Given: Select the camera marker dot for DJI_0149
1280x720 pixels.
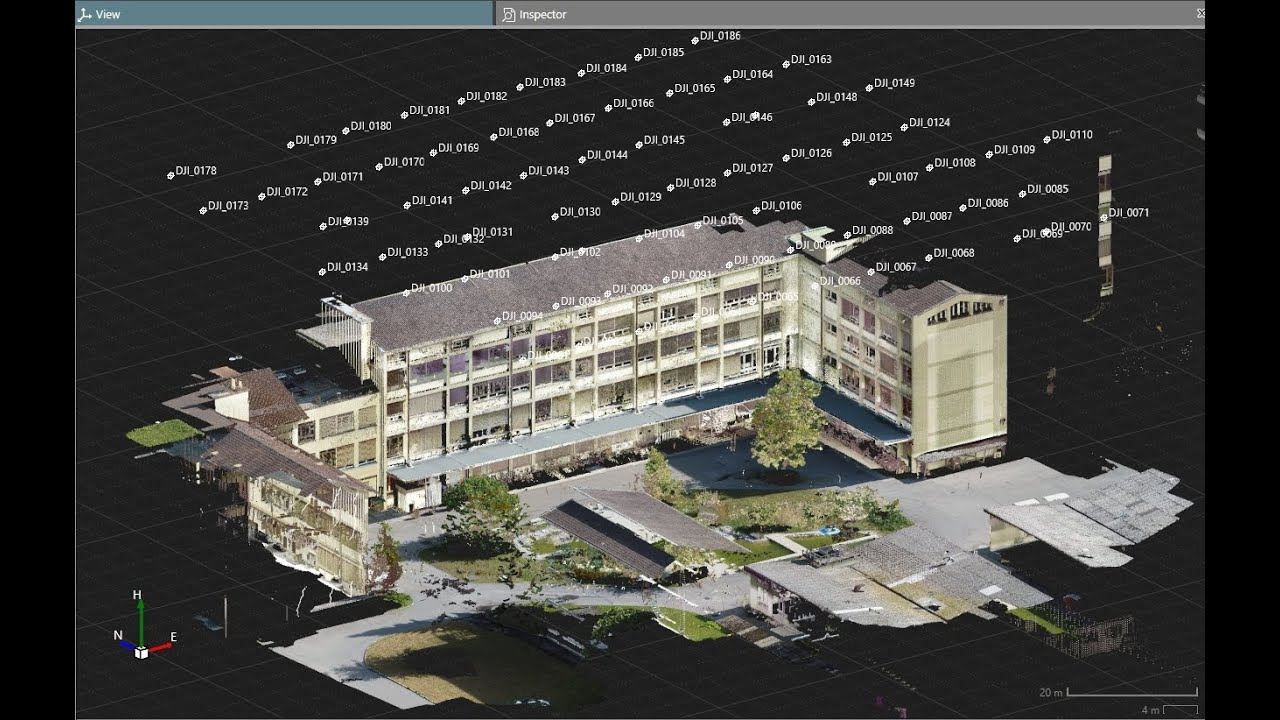Looking at the screenshot, I should pyautogui.click(x=869, y=87).
